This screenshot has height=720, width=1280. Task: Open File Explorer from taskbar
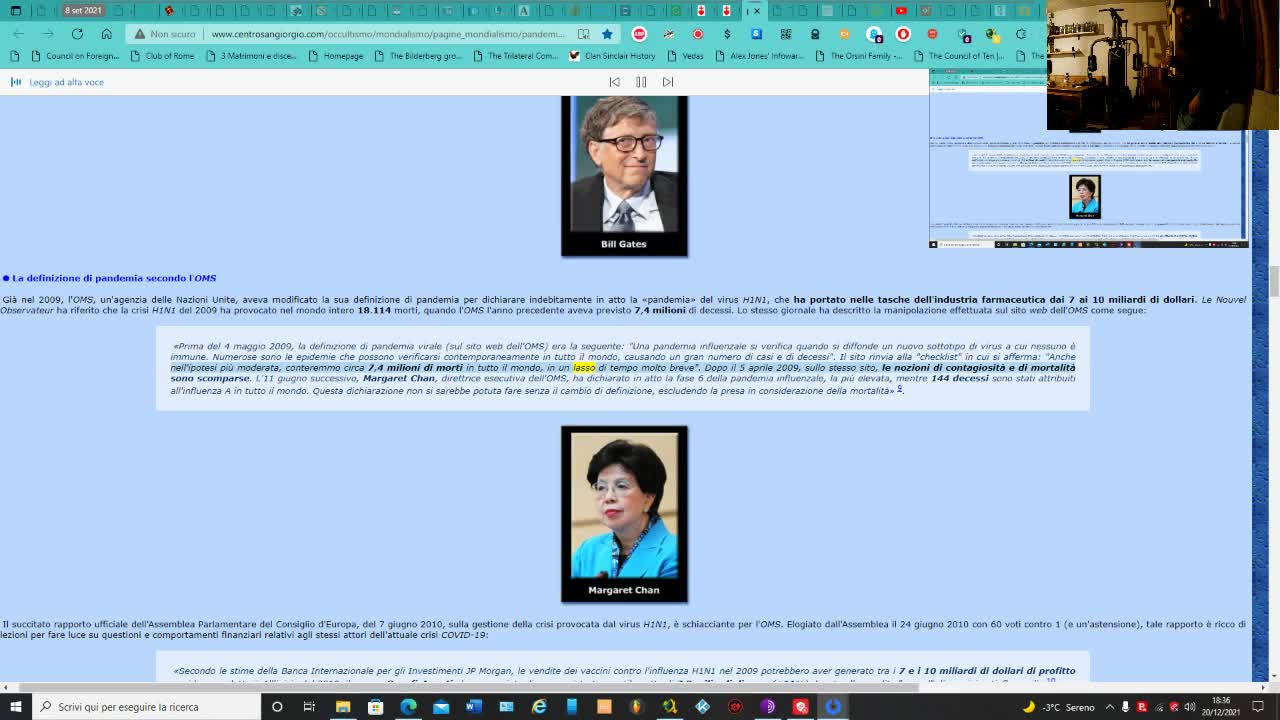[x=343, y=707]
